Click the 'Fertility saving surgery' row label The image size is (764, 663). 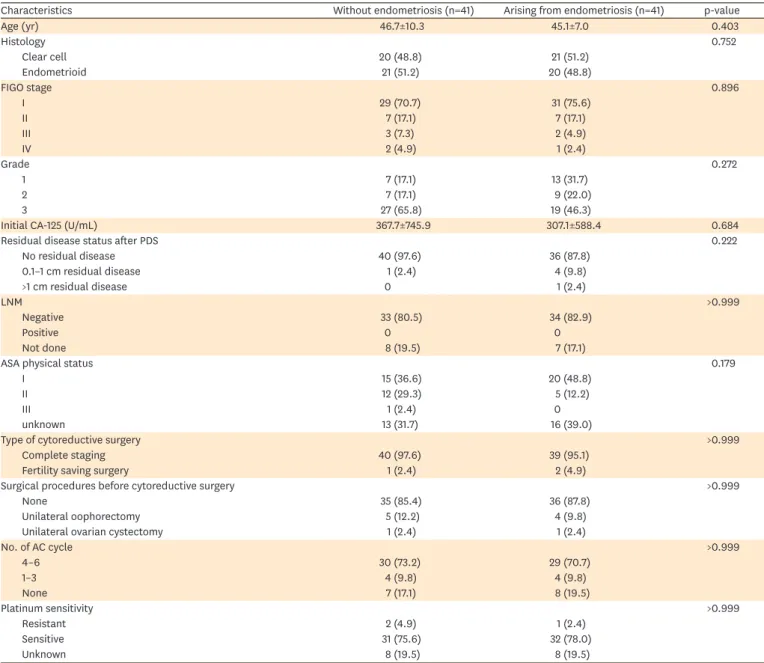75,471
